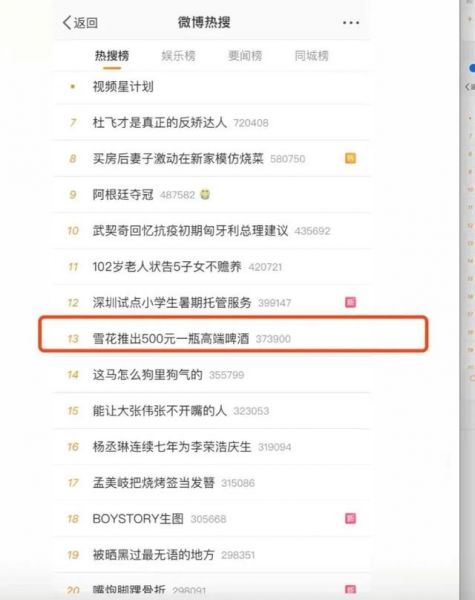Click the dot bullet beside 视频星计划
This screenshot has width=475, height=600.
(73, 86)
